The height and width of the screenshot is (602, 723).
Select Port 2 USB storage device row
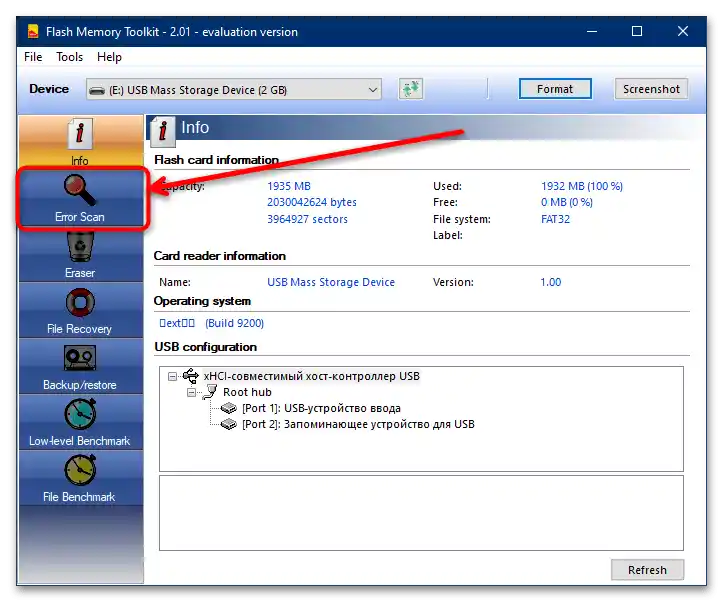pos(358,424)
